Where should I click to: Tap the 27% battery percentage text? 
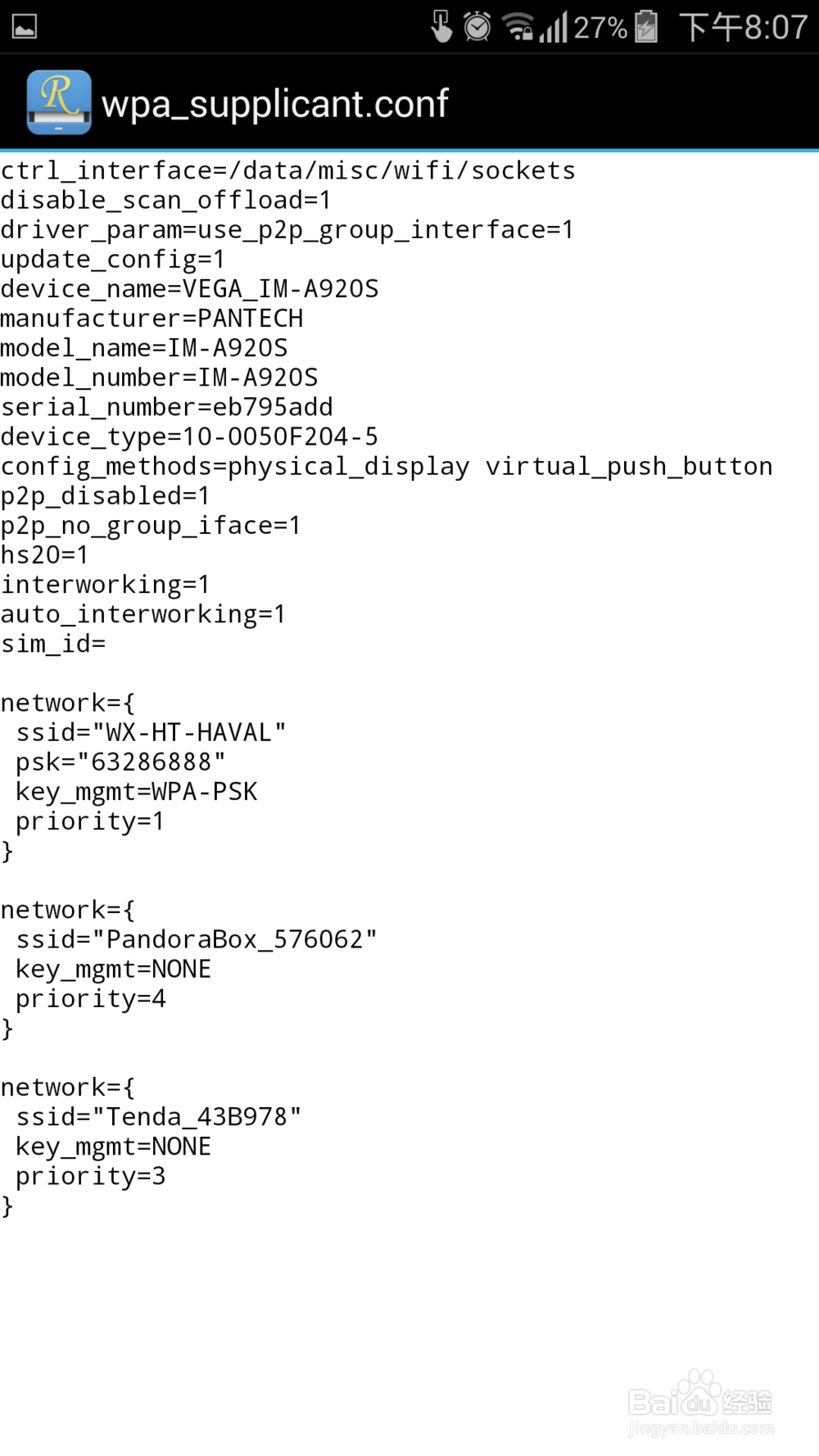click(x=600, y=28)
